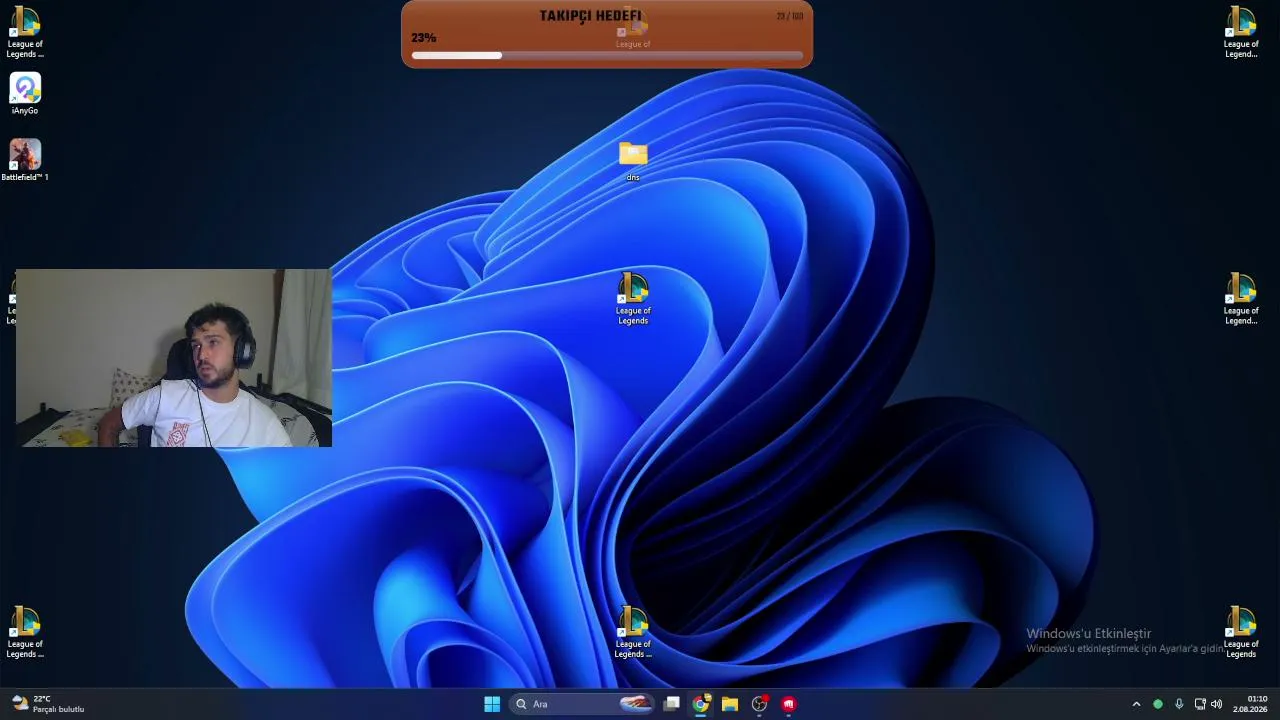This screenshot has width=1280, height=720.
Task: Open File Explorer from the taskbar
Action: click(730, 704)
